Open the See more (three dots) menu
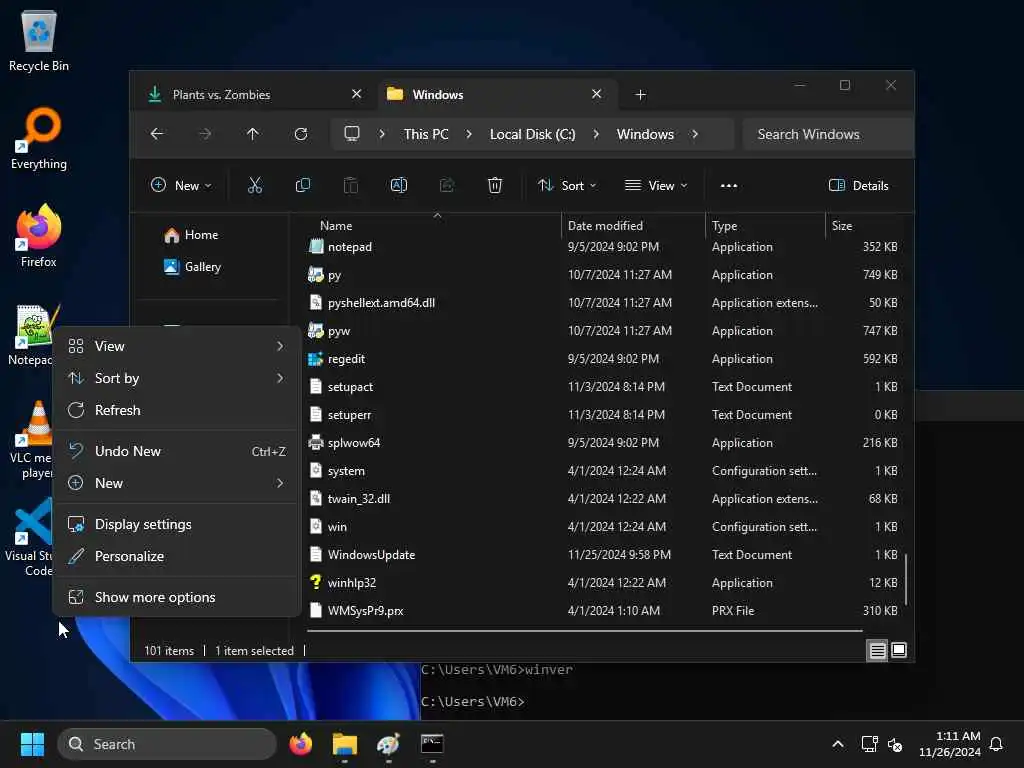Image resolution: width=1024 pixels, height=768 pixels. 729,185
